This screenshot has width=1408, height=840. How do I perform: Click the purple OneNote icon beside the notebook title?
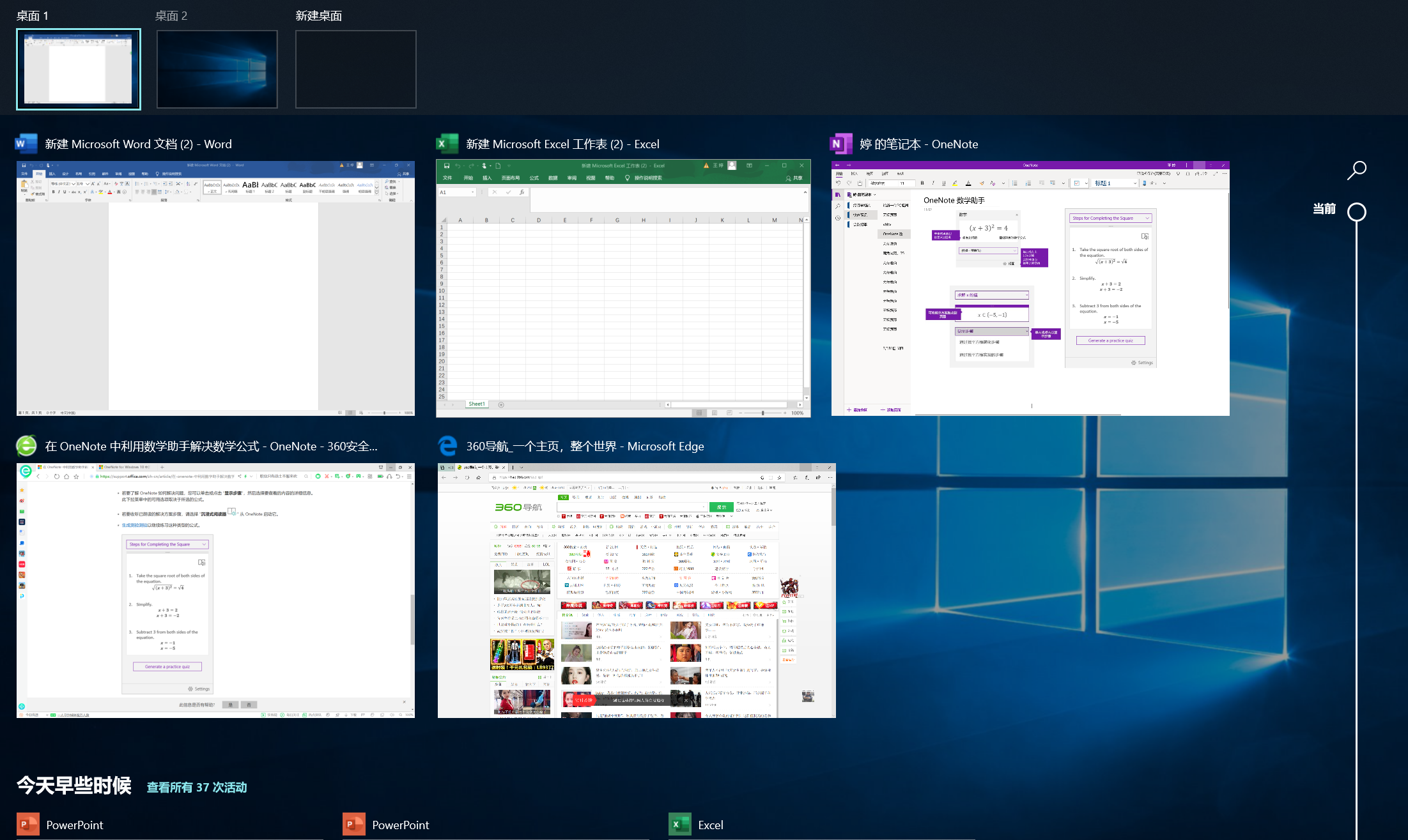click(x=840, y=144)
